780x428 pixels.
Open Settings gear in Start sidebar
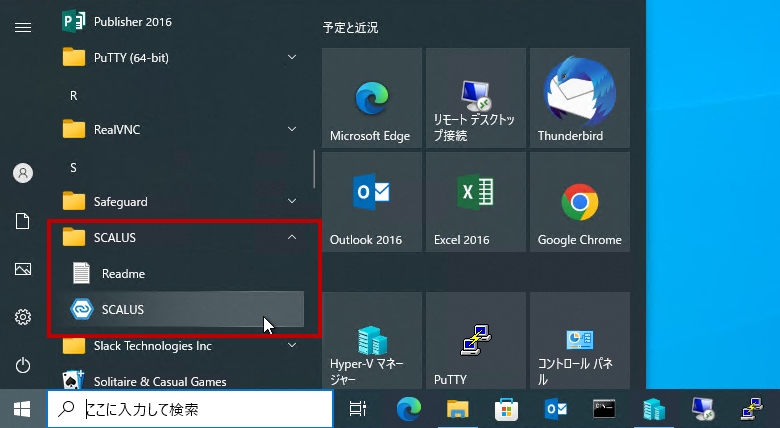point(23,317)
